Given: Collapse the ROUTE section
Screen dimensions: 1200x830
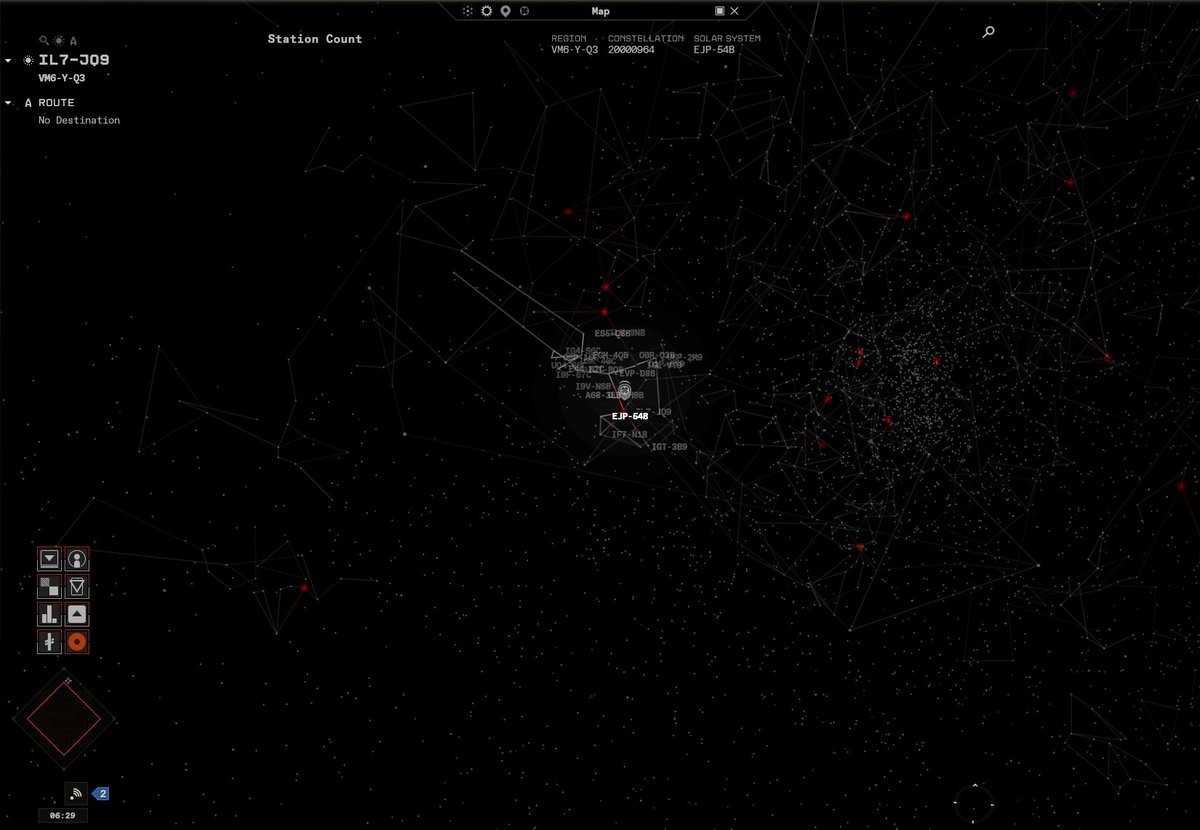Looking at the screenshot, I should point(9,103).
